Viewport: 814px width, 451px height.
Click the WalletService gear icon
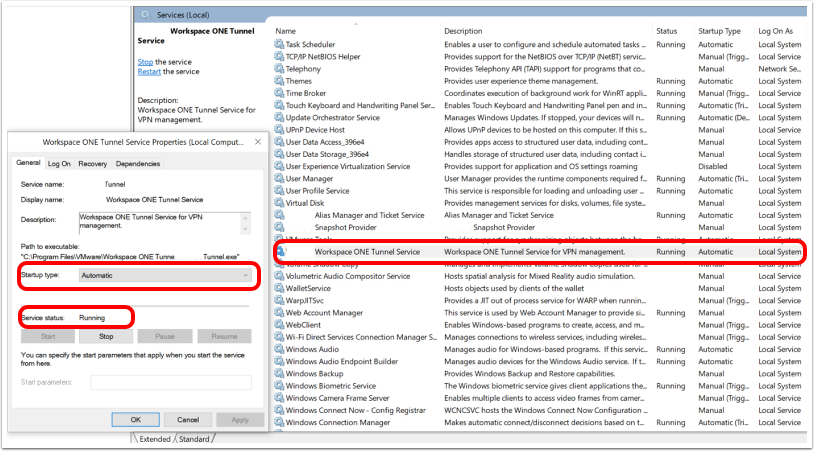pos(280,288)
